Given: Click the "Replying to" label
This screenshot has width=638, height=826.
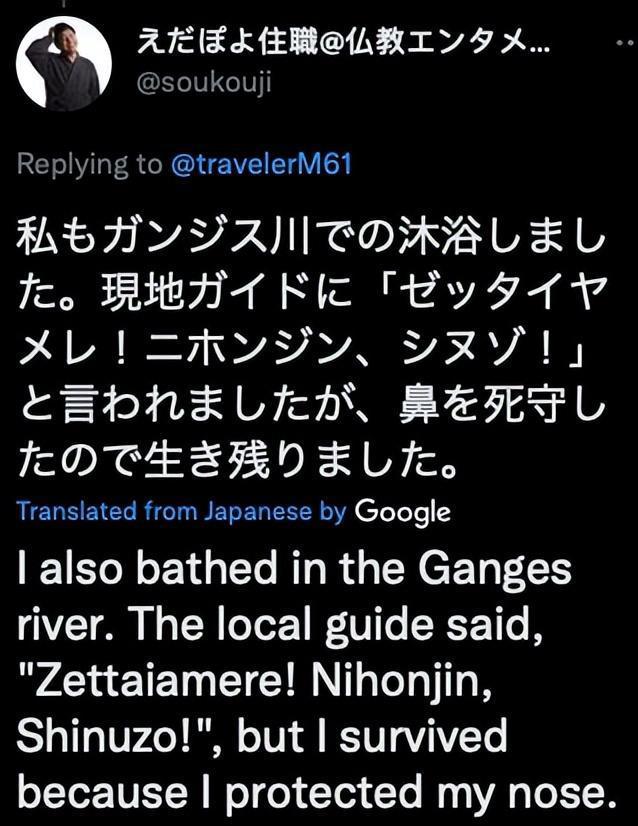Looking at the screenshot, I should pos(88,164).
